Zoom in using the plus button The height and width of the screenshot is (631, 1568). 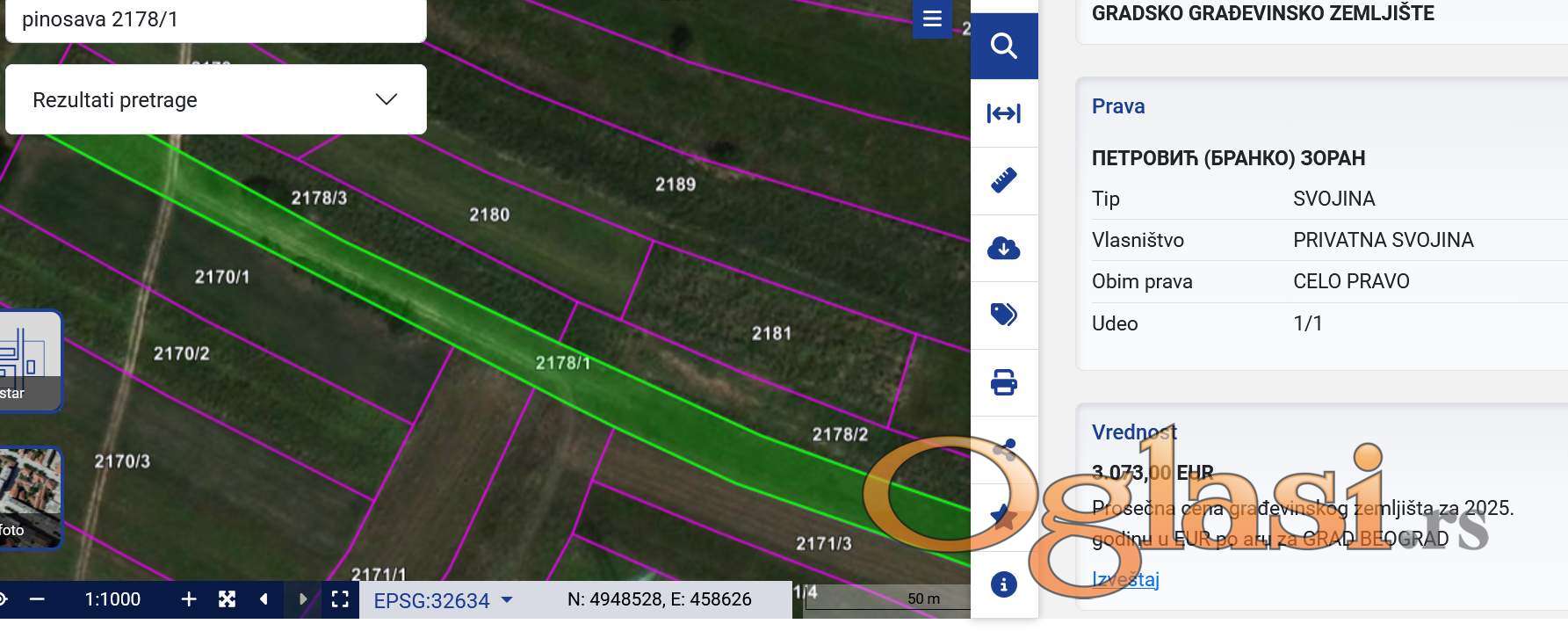tap(188, 599)
